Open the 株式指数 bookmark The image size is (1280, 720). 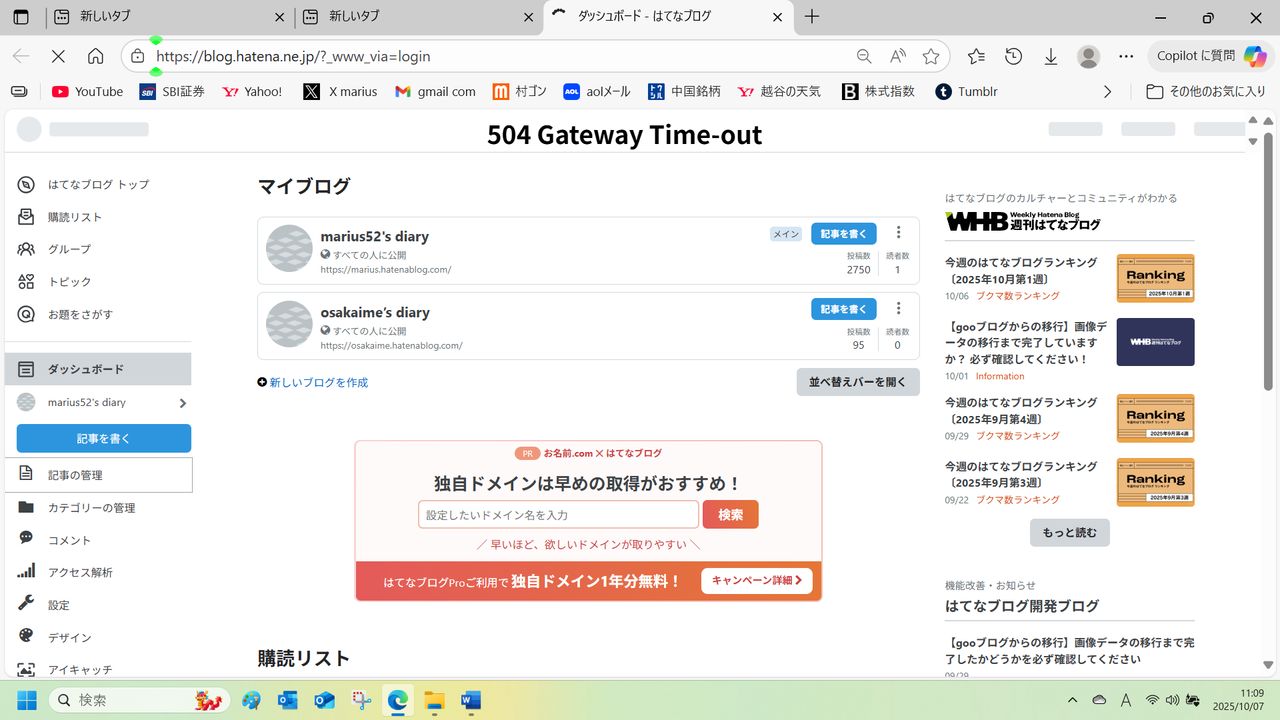pos(879,91)
